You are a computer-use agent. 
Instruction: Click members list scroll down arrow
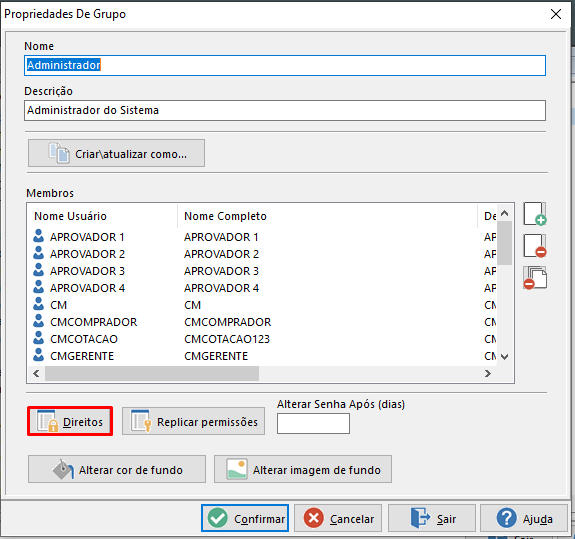point(505,357)
